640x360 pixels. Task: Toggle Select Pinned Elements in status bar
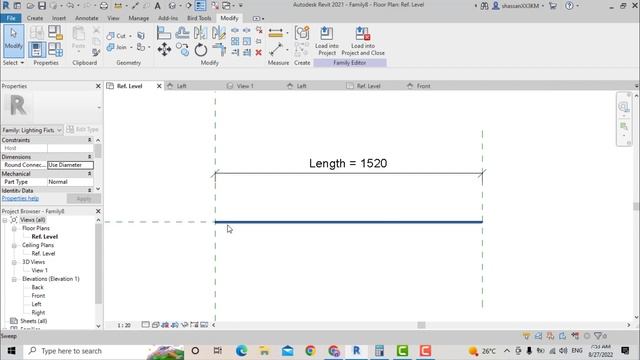[x=550, y=336]
